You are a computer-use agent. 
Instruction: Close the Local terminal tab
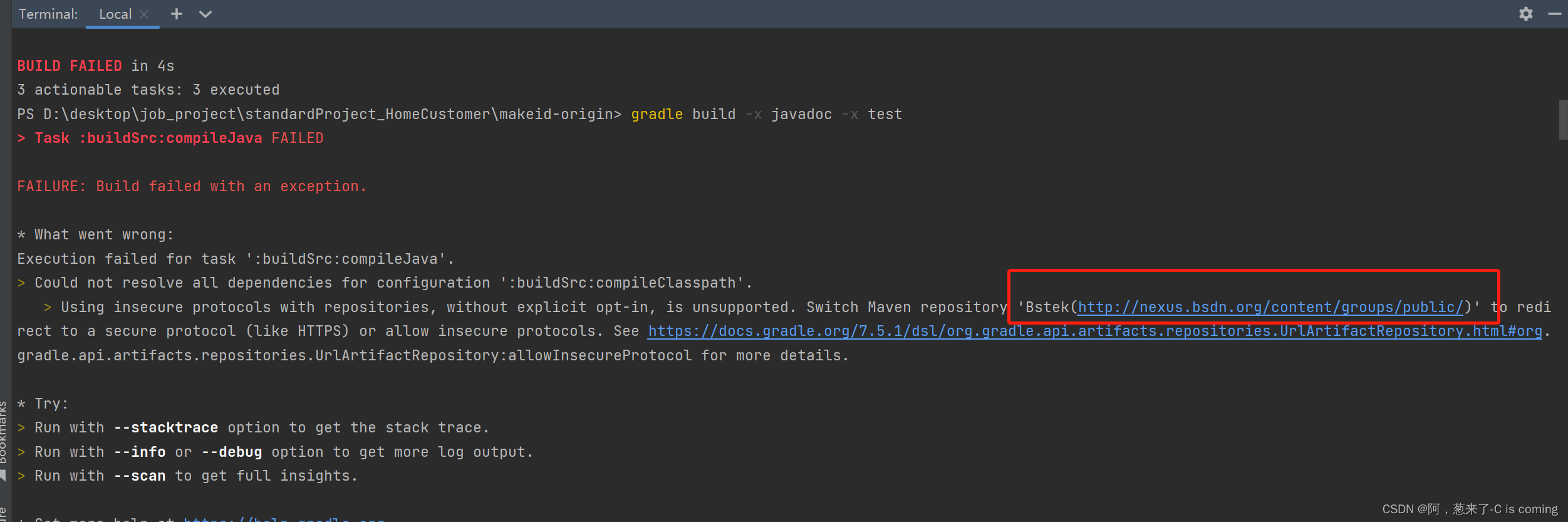(x=144, y=14)
